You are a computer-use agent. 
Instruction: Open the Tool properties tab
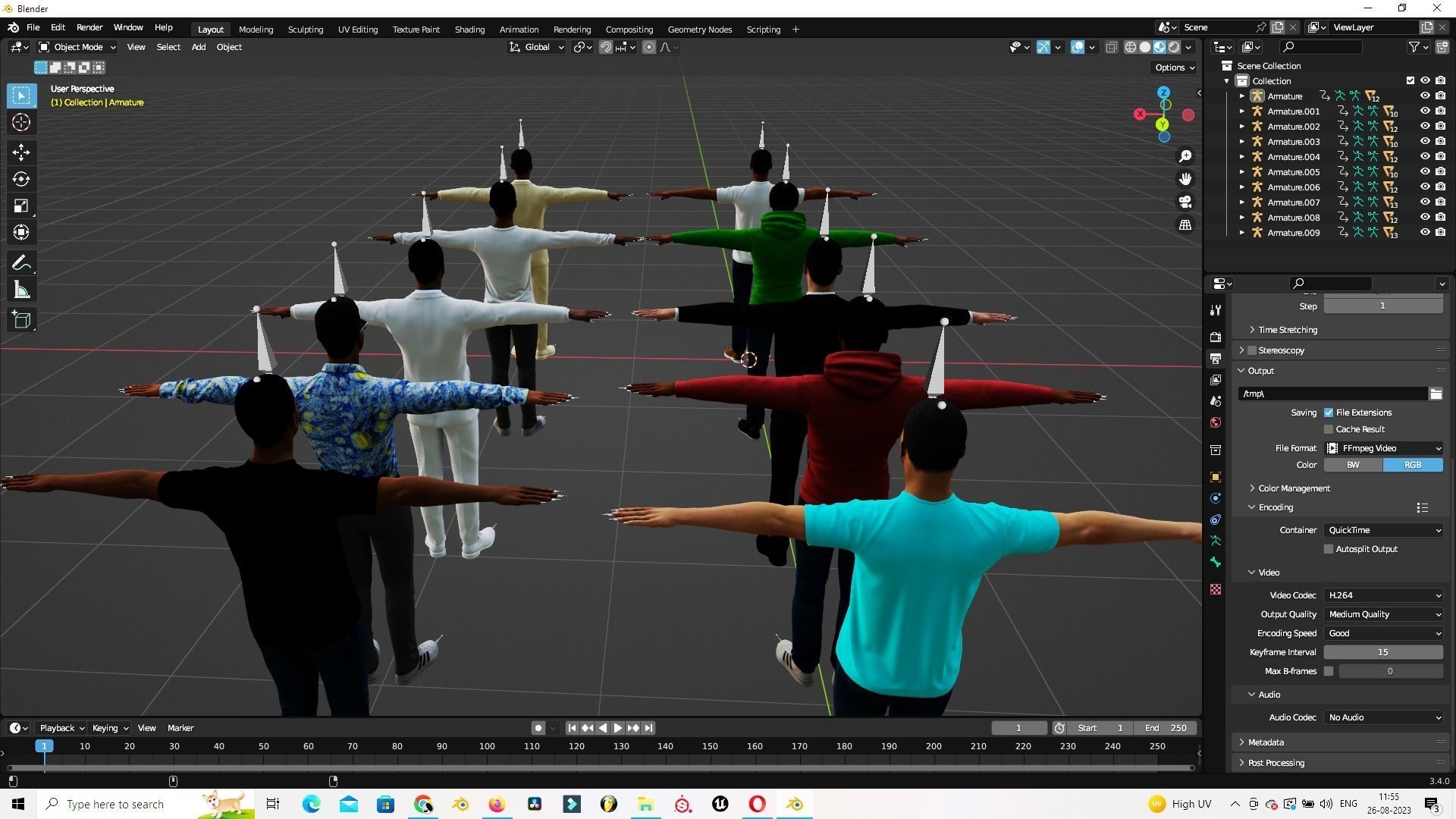coord(1216,310)
